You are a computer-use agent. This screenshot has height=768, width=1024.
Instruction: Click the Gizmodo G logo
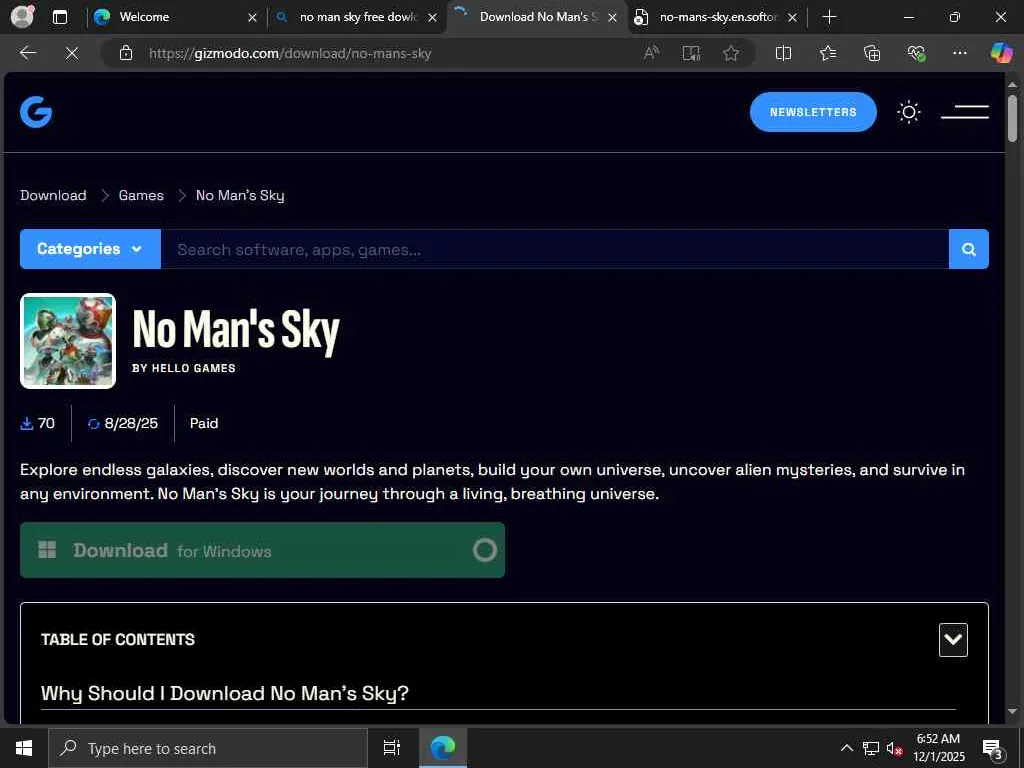36,112
